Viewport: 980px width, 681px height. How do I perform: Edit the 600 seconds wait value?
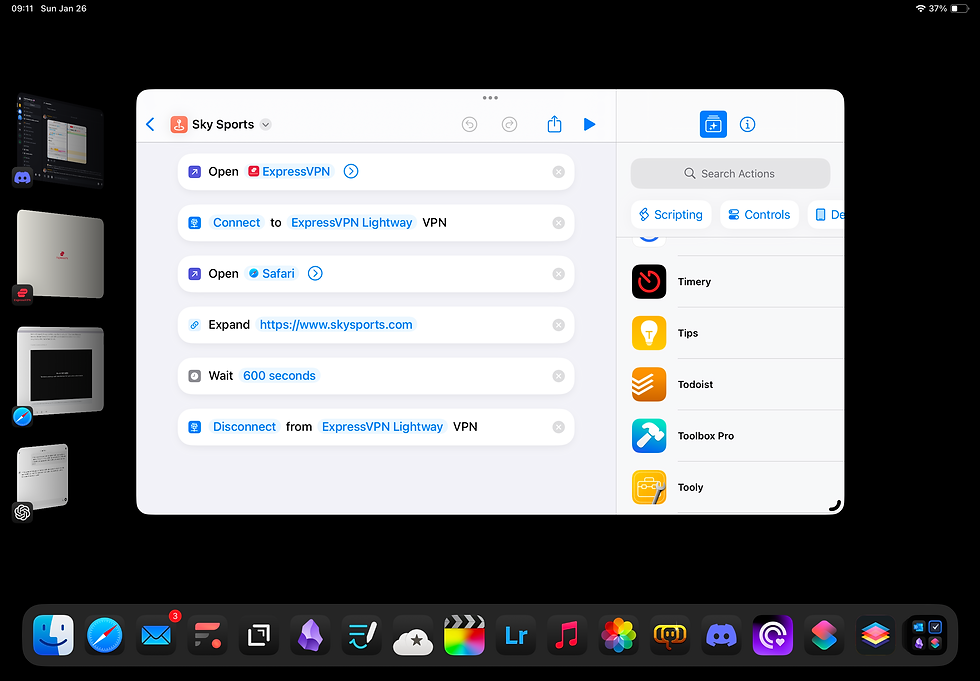coord(279,375)
